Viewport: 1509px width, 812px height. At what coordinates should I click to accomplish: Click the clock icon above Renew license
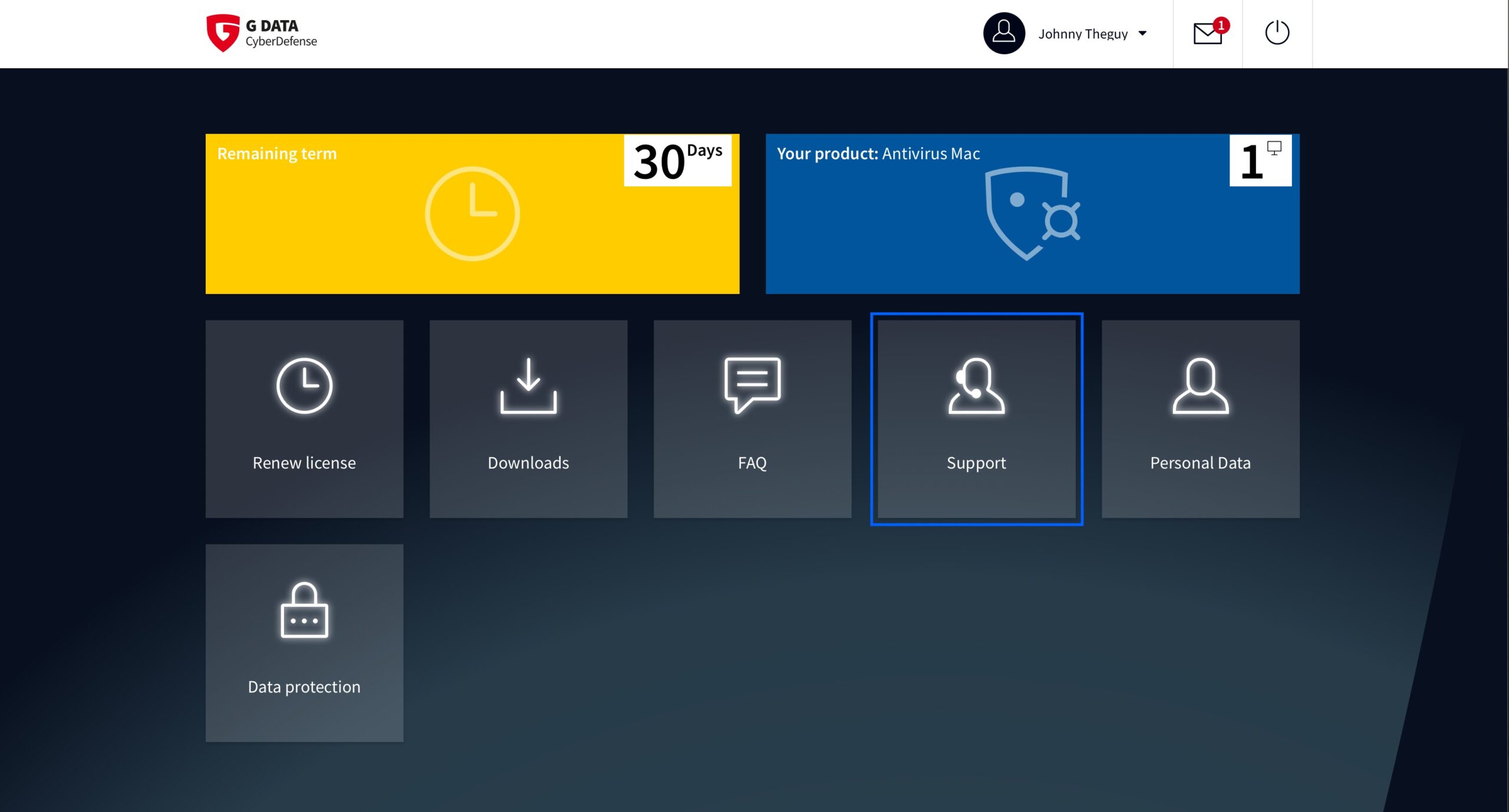click(x=304, y=386)
